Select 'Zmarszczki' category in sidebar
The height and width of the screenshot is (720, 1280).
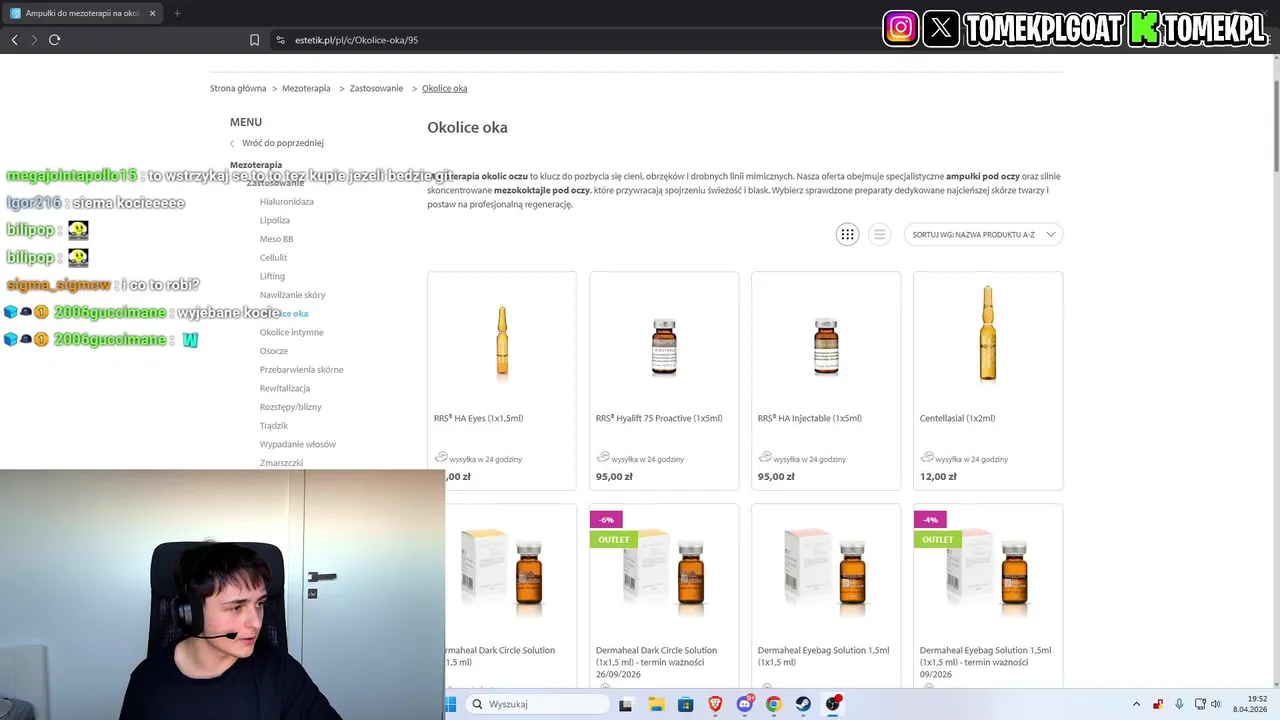point(281,463)
